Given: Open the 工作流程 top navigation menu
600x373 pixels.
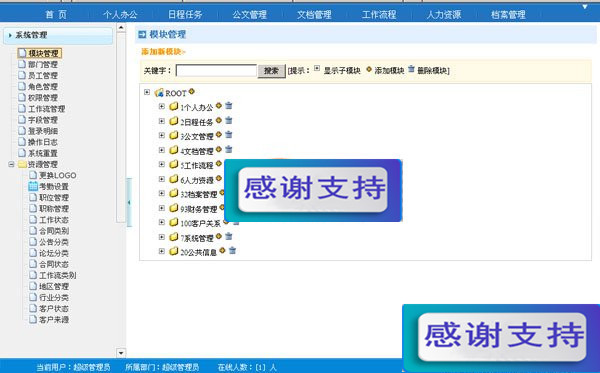Looking at the screenshot, I should point(379,15).
